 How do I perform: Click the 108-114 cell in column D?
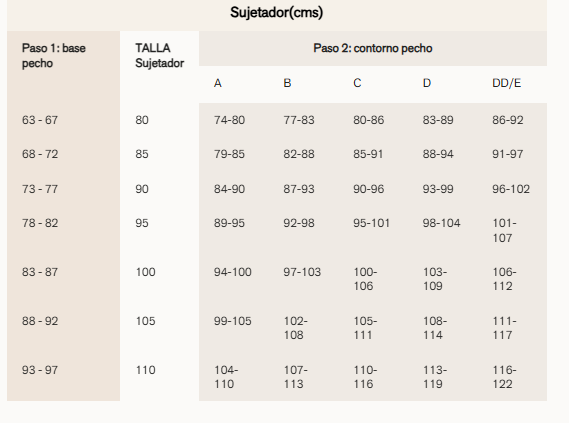point(435,328)
